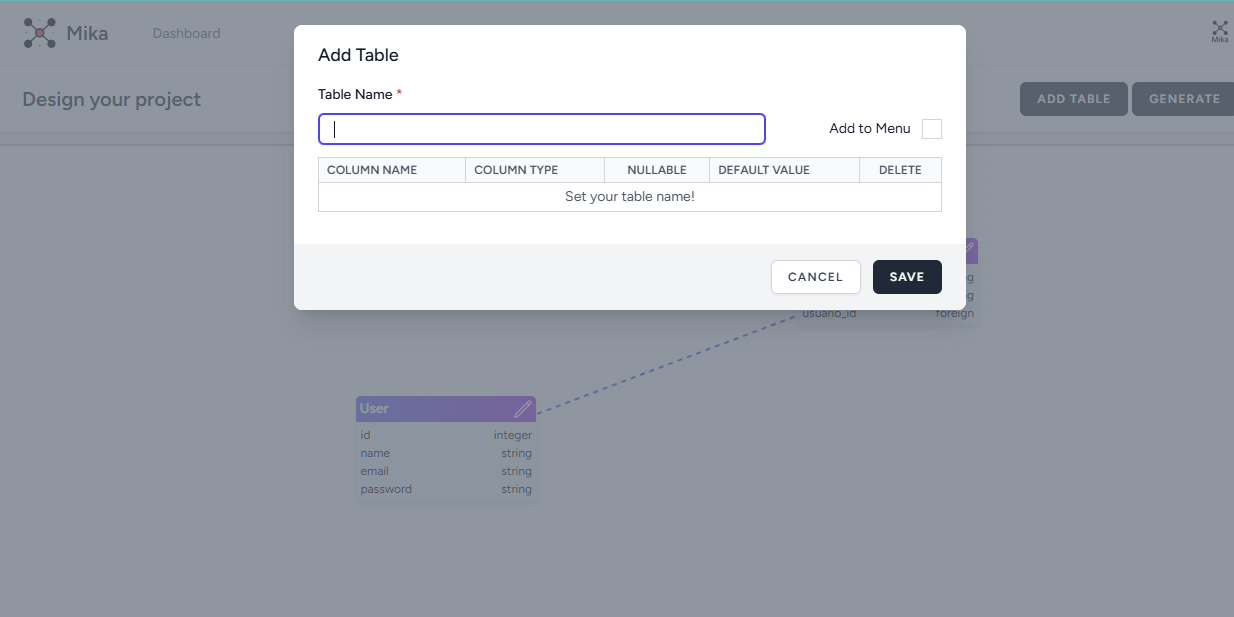The width and height of the screenshot is (1234, 617).
Task: Click the Add Table button
Action: (x=1073, y=99)
